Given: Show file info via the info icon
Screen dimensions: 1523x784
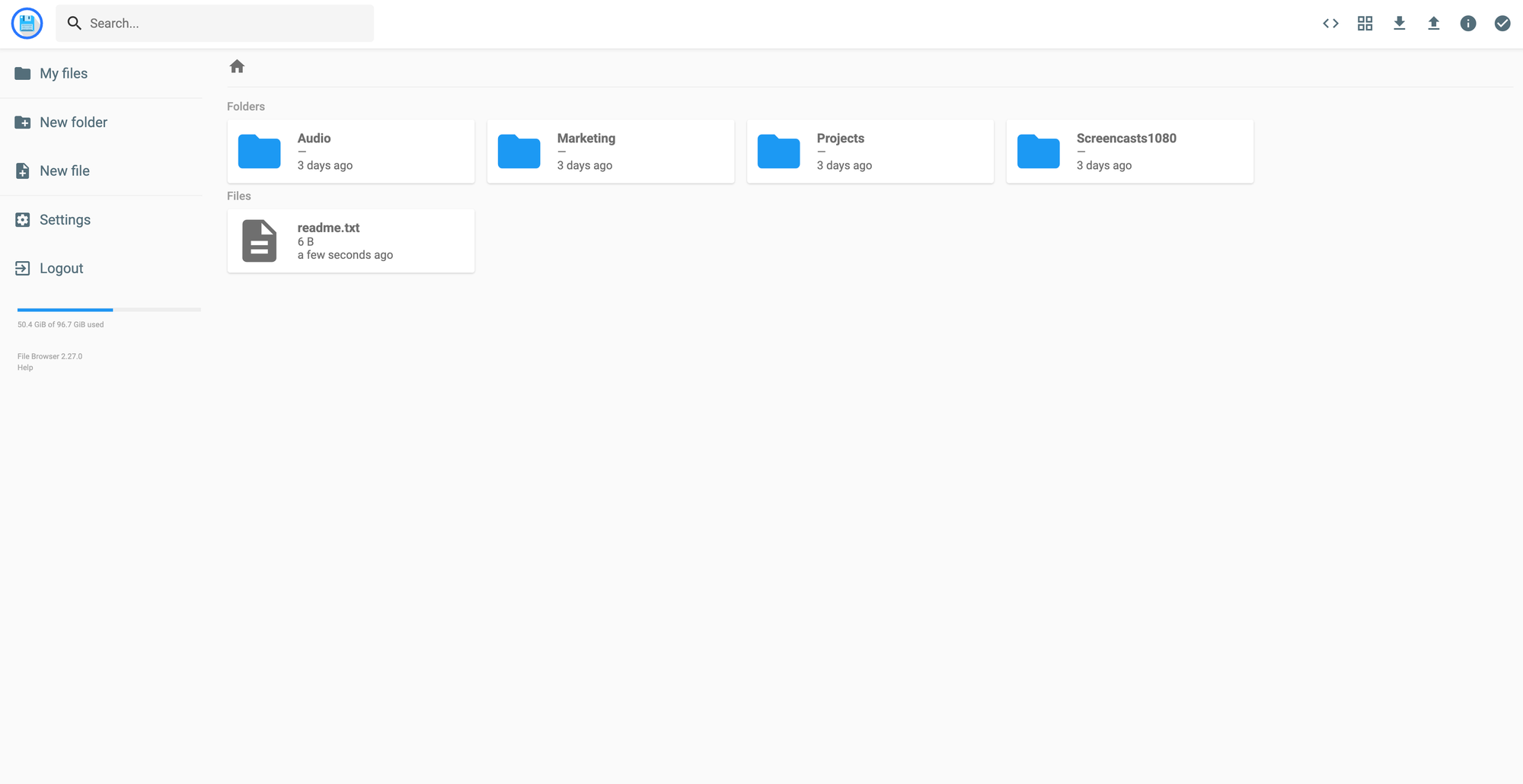Looking at the screenshot, I should pos(1467,23).
